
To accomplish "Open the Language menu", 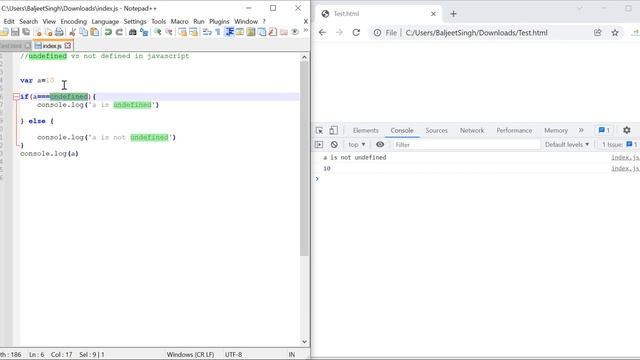I will coord(105,21).
